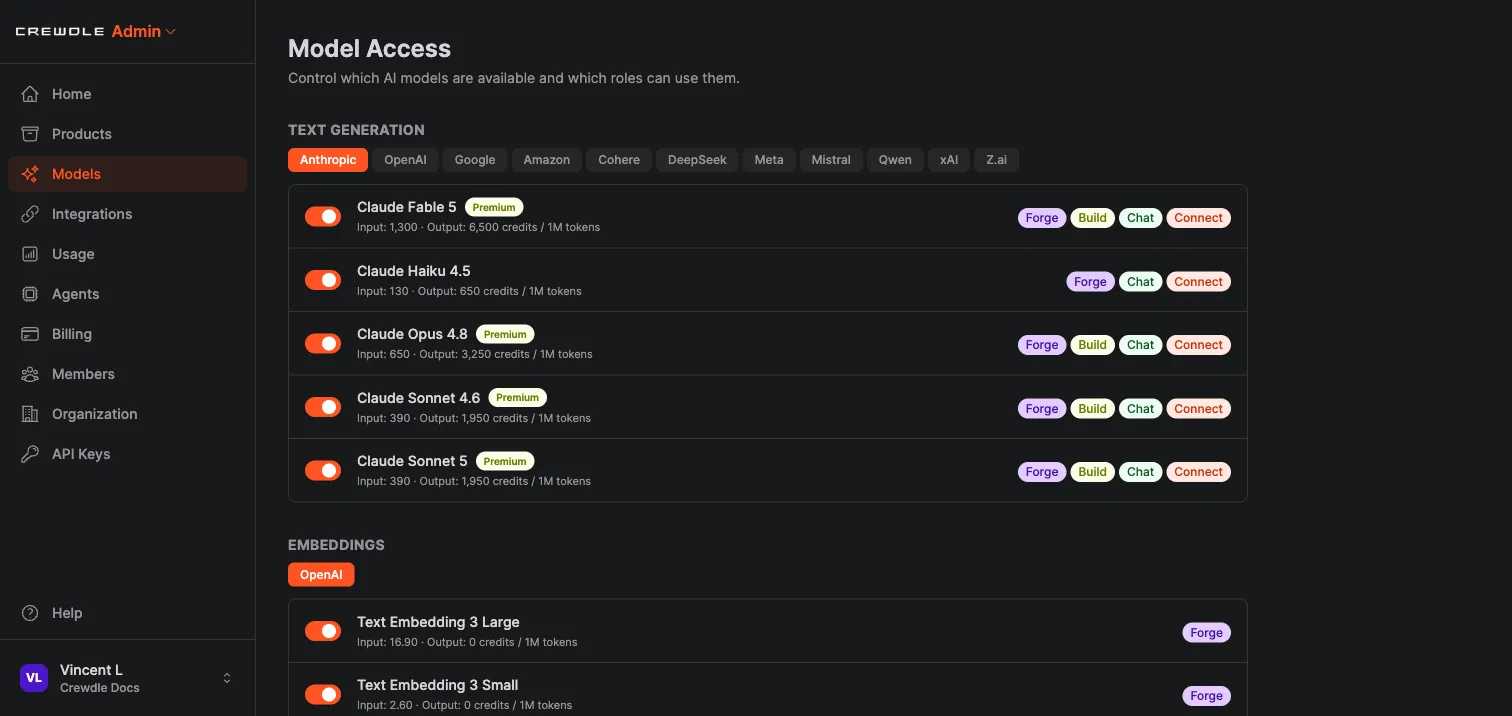The height and width of the screenshot is (716, 1512).
Task: Click the Claude Sonnet 4.6 model name
Action: (419, 398)
